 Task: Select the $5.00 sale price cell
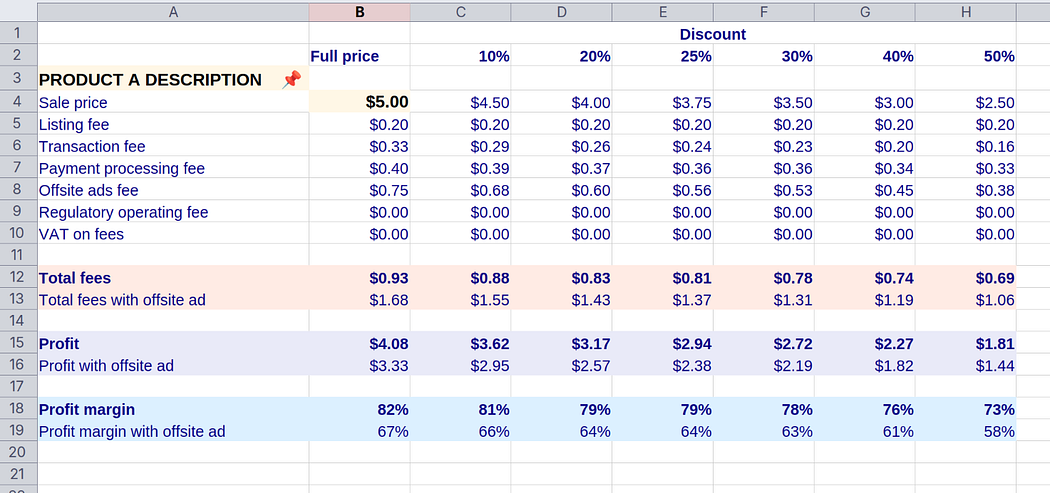(x=360, y=102)
